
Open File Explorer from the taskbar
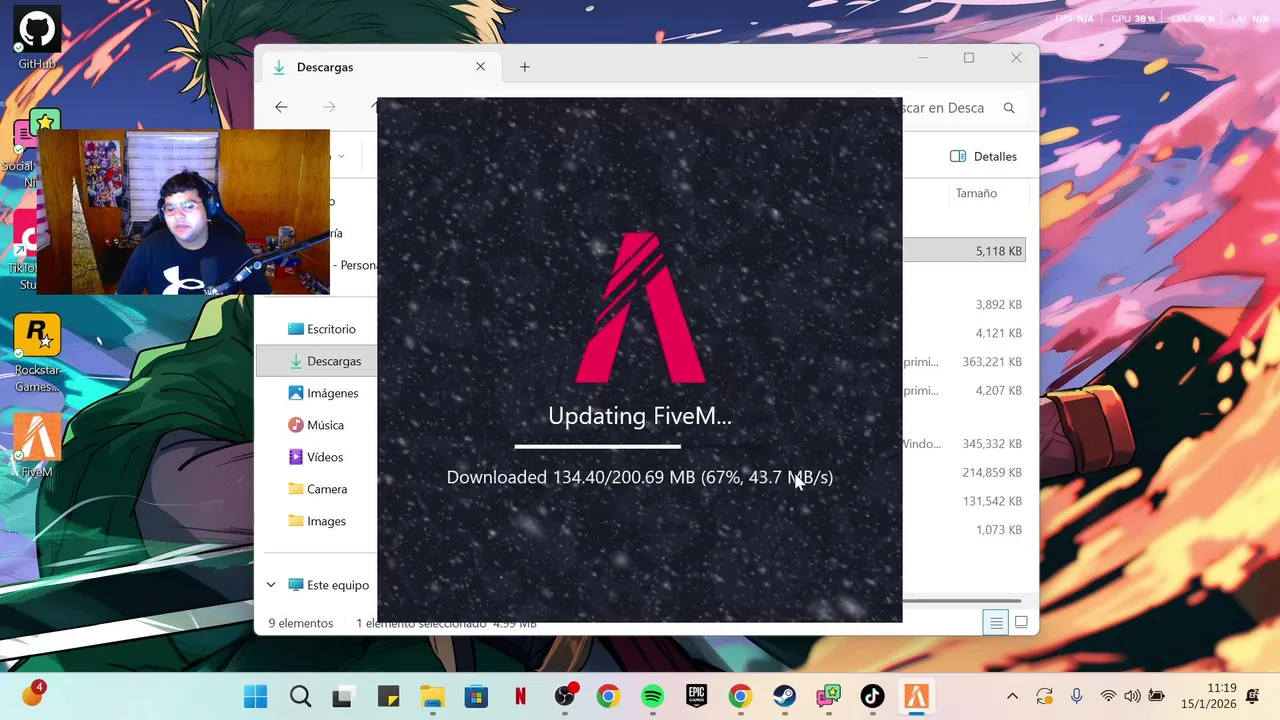click(432, 697)
